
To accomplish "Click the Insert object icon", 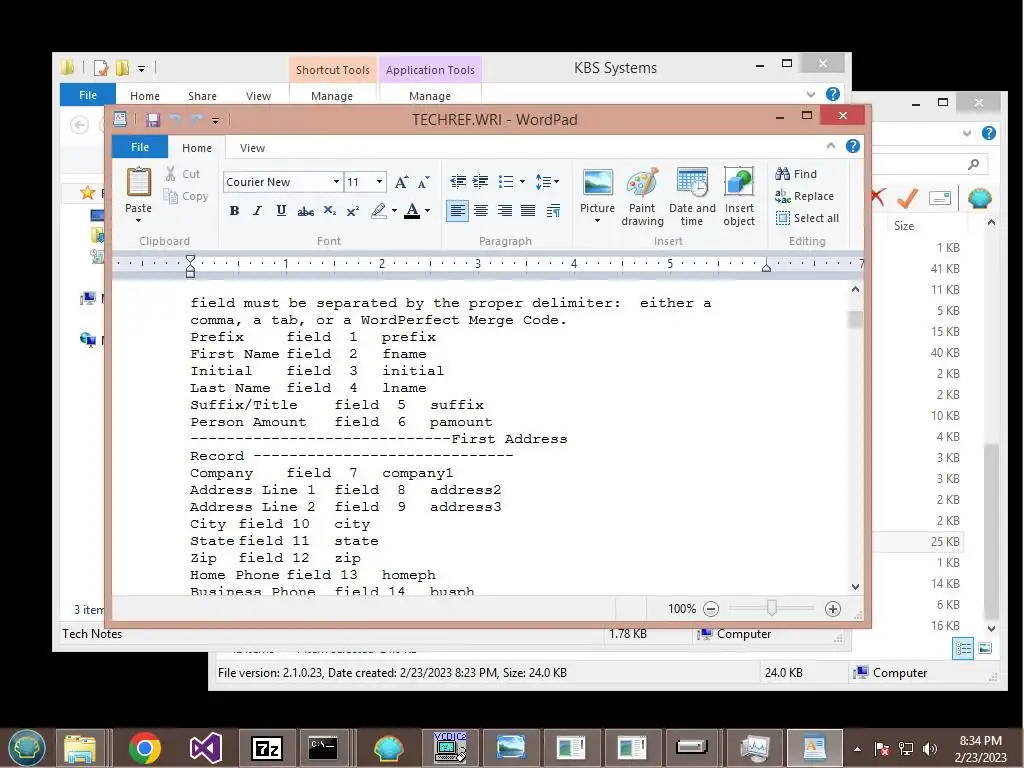I will tap(739, 196).
